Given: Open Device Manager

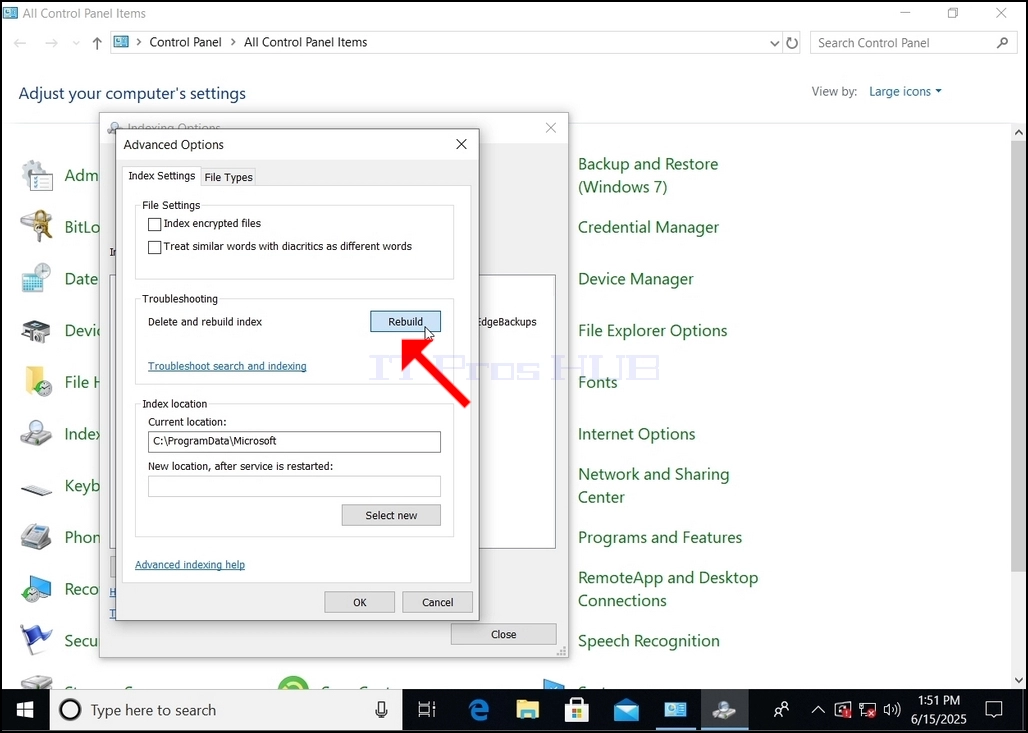Looking at the screenshot, I should pyautogui.click(x=635, y=279).
